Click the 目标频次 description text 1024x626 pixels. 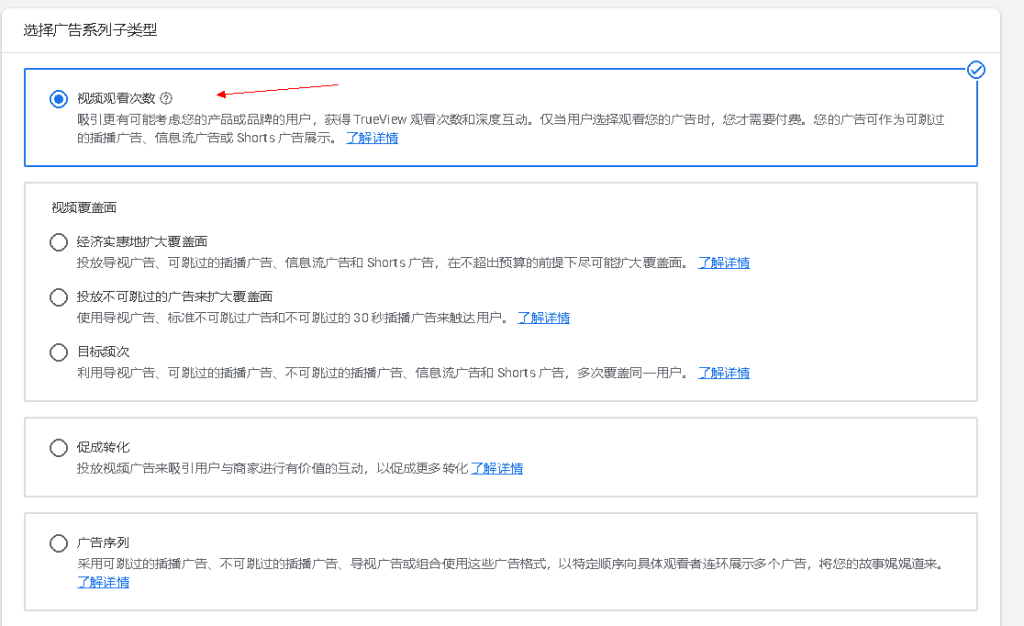(380, 373)
